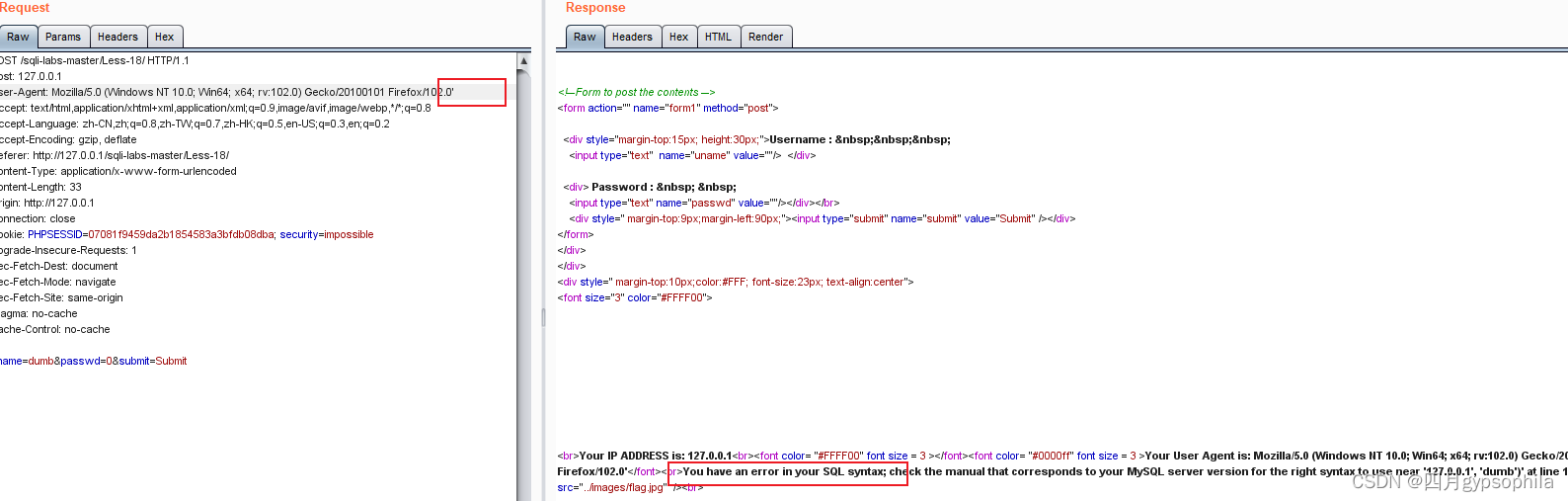
Task: Click the User-Agent header line in request
Action: click(225, 92)
